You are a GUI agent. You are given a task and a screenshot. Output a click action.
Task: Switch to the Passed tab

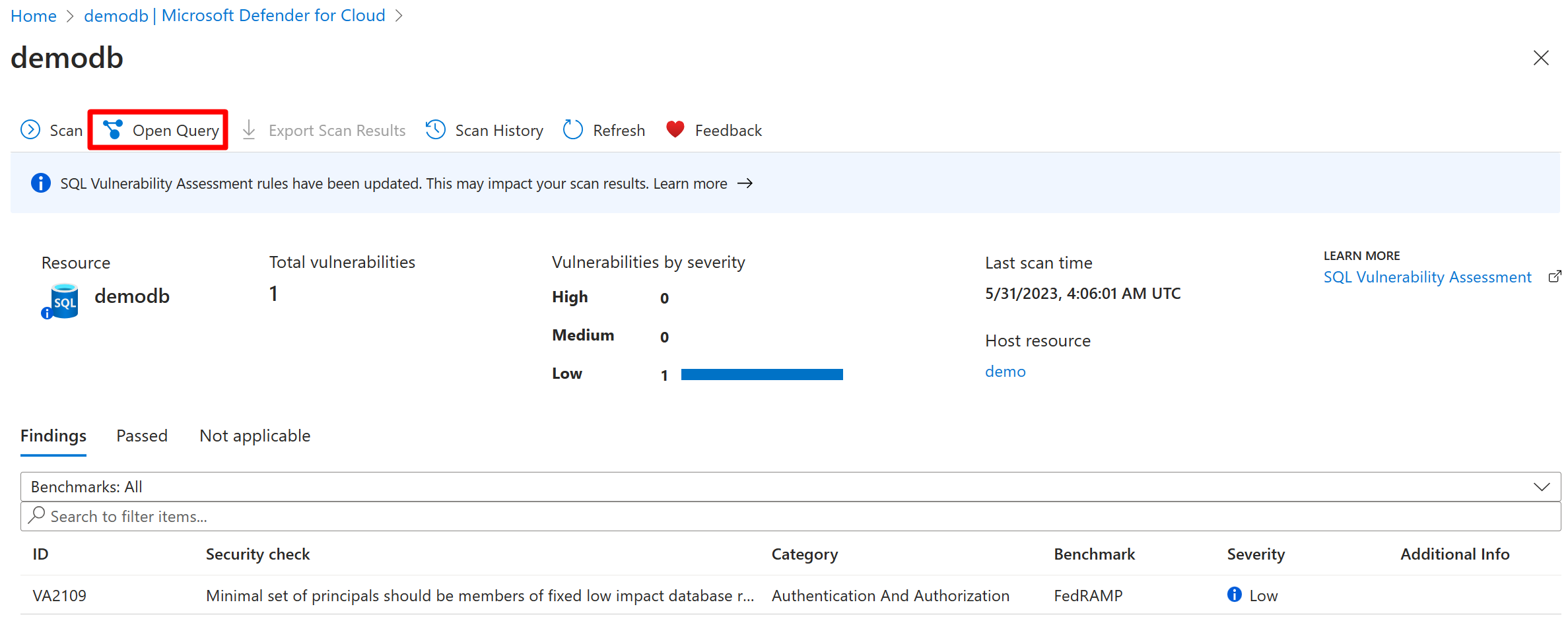click(142, 436)
